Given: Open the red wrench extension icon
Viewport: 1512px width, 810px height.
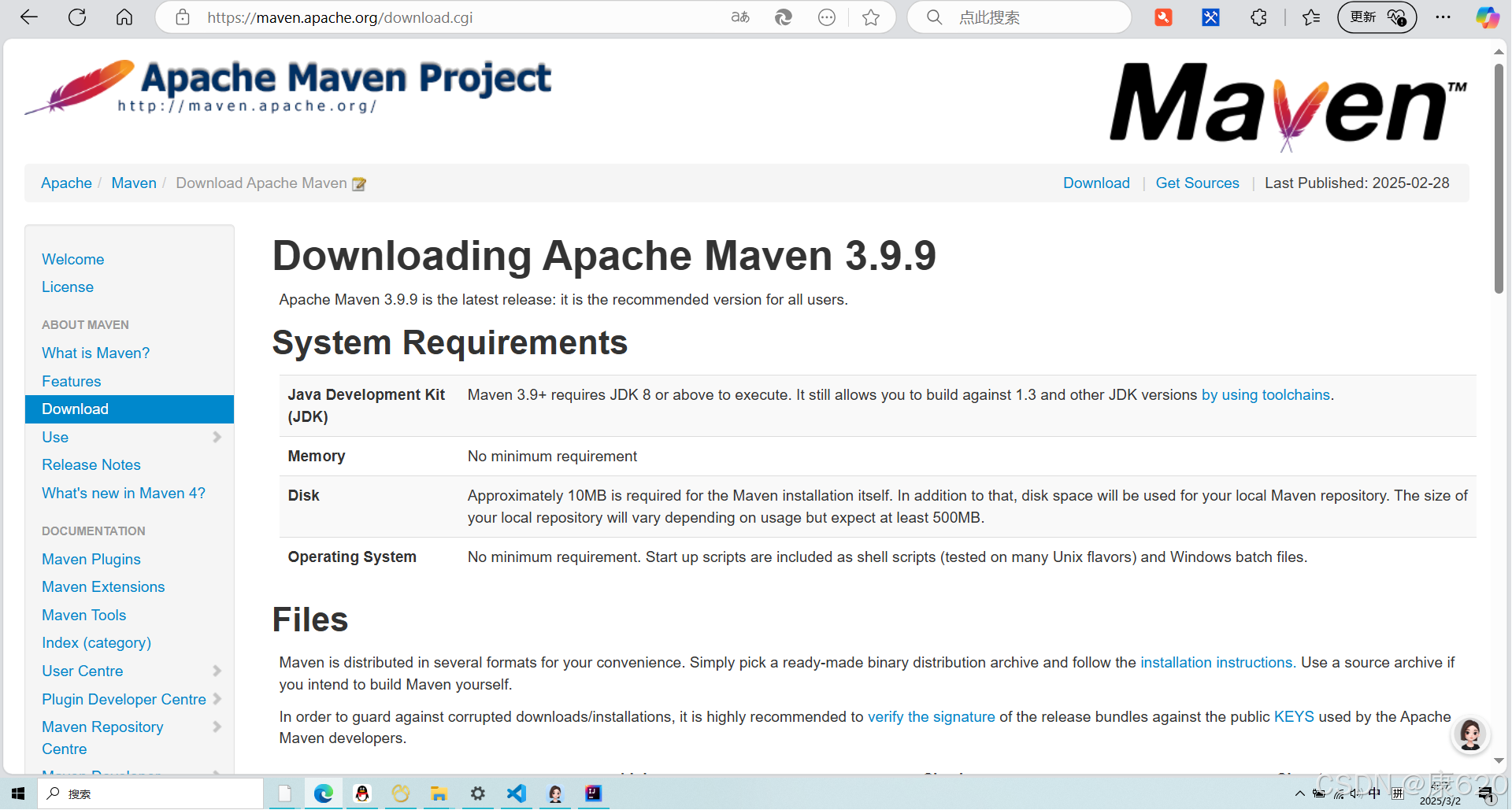Looking at the screenshot, I should 1163,17.
